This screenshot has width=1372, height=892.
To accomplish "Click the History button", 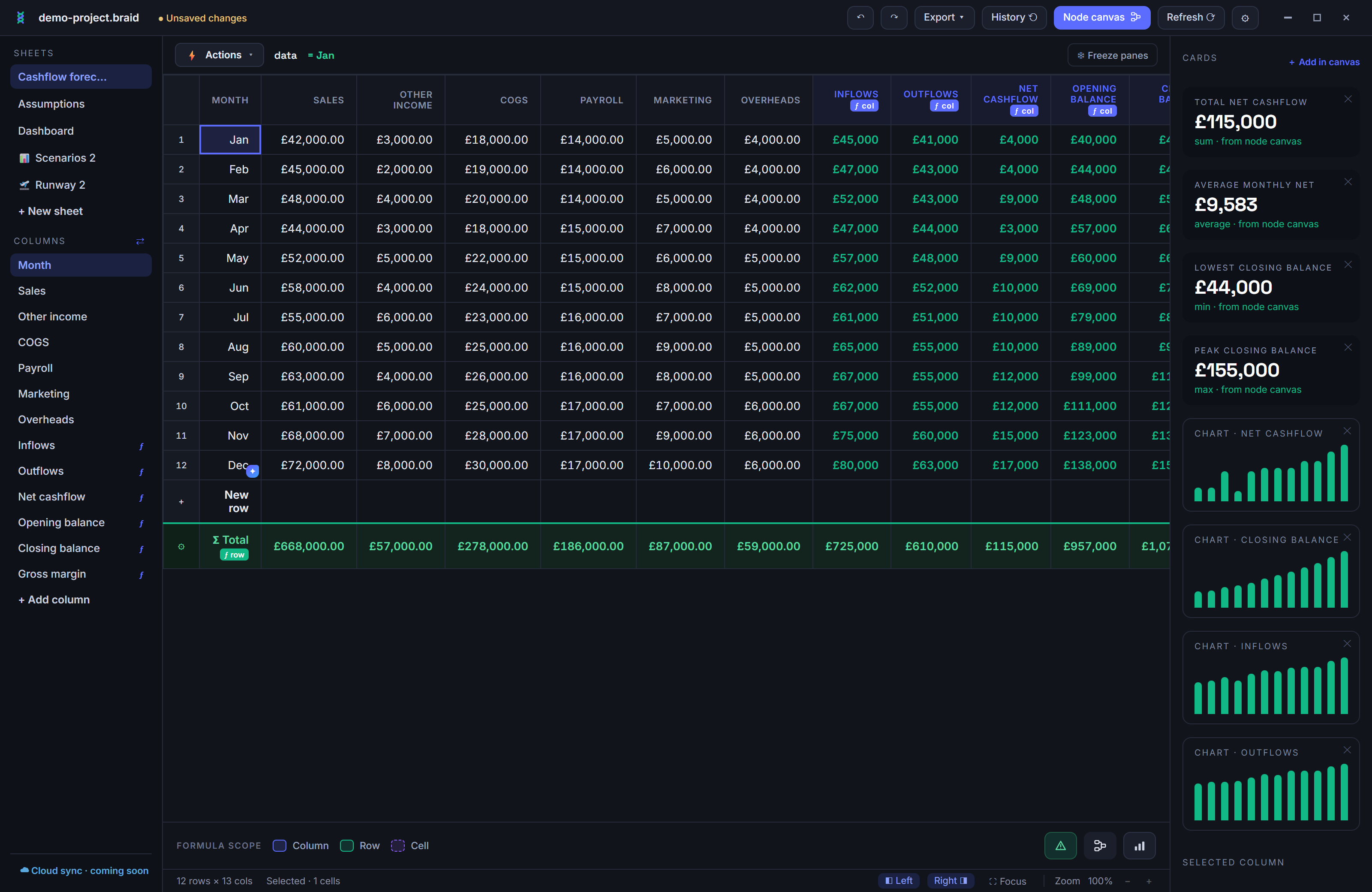I will click(x=1014, y=17).
